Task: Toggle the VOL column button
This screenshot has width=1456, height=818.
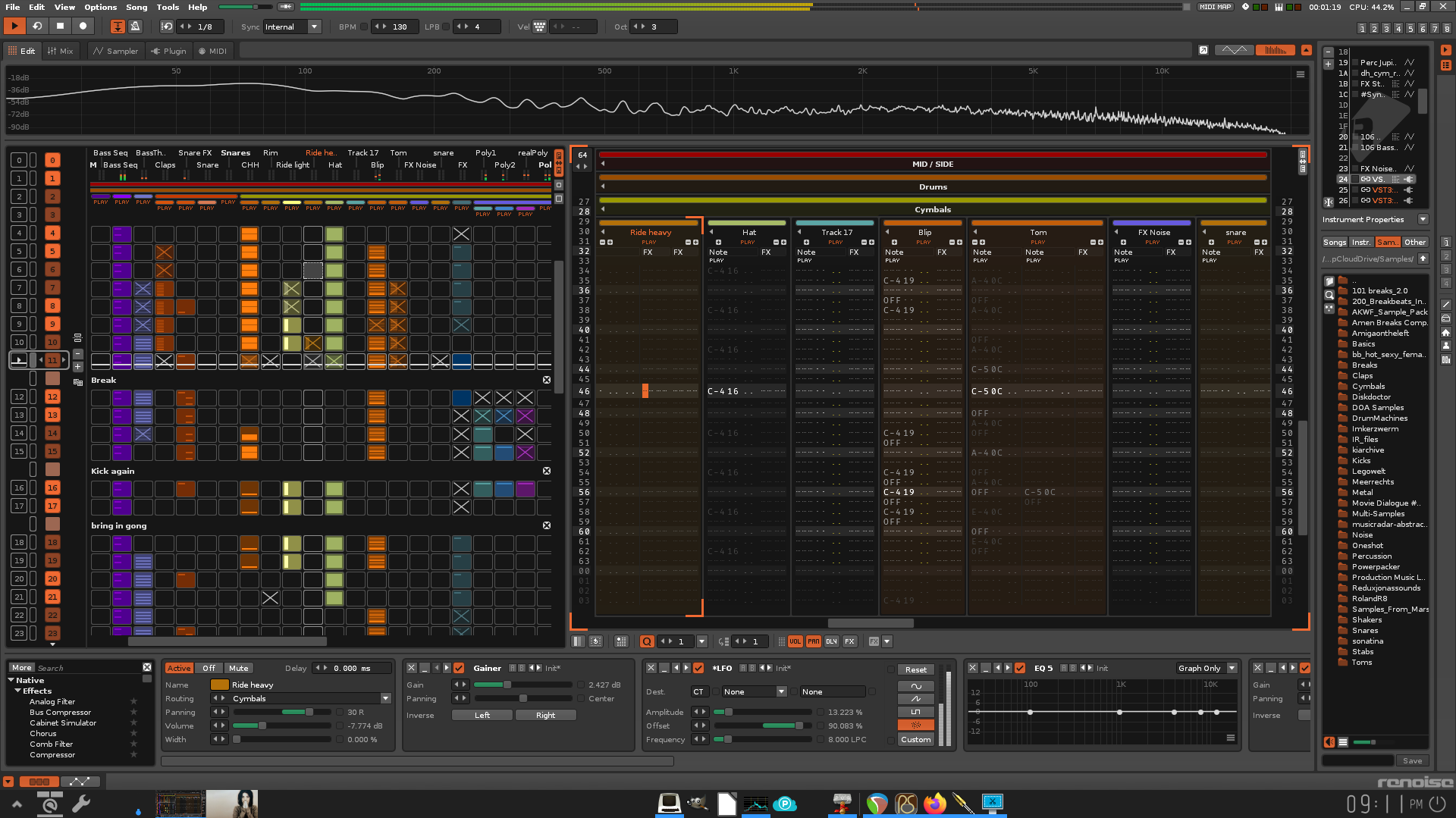Action: click(x=795, y=641)
